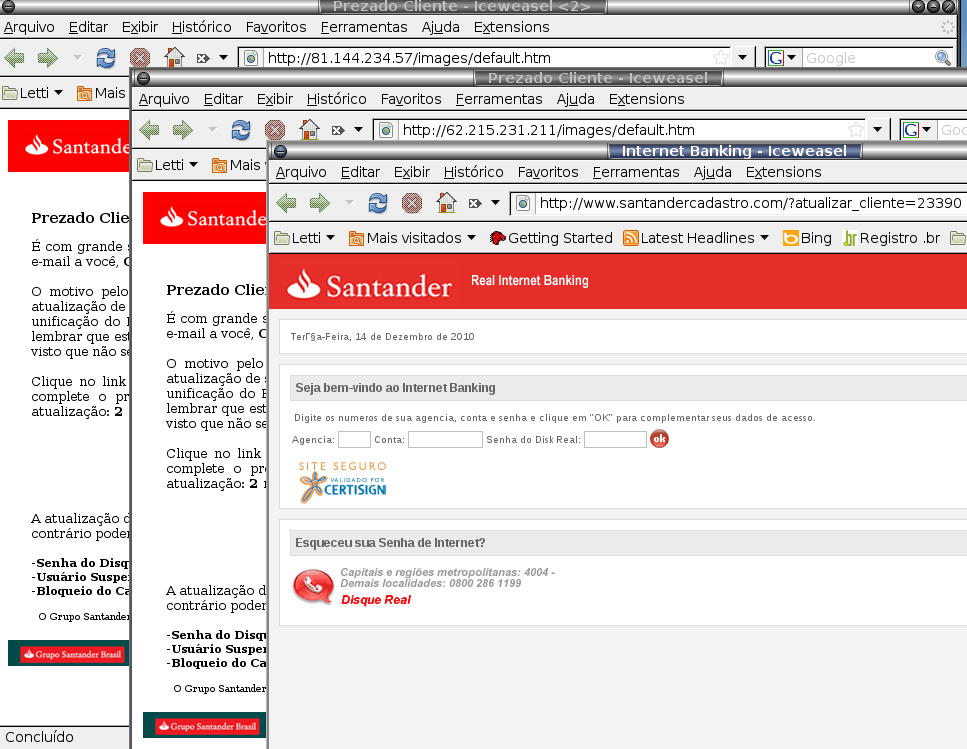Open Arquivo menu in the Internet Banking window

point(301,172)
